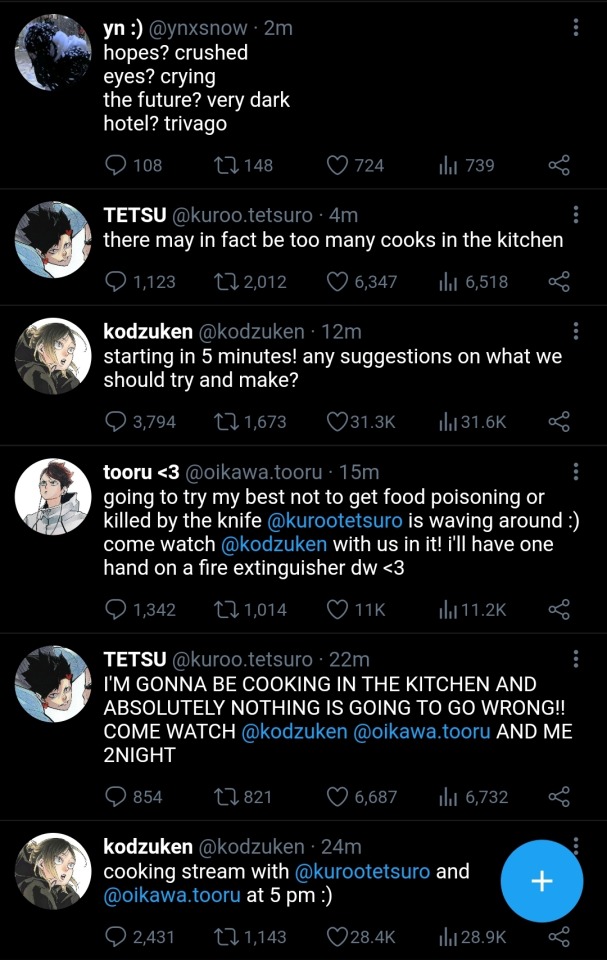Share TETSU's all-caps cooking tweet
Image resolution: width=607 pixels, height=960 pixels.
(559, 797)
